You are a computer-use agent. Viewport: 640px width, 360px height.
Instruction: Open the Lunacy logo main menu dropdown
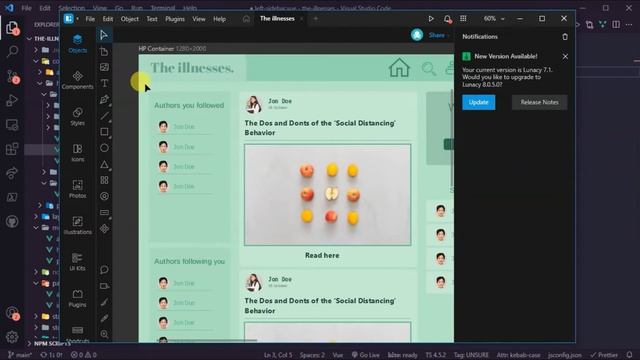pyautogui.click(x=71, y=19)
